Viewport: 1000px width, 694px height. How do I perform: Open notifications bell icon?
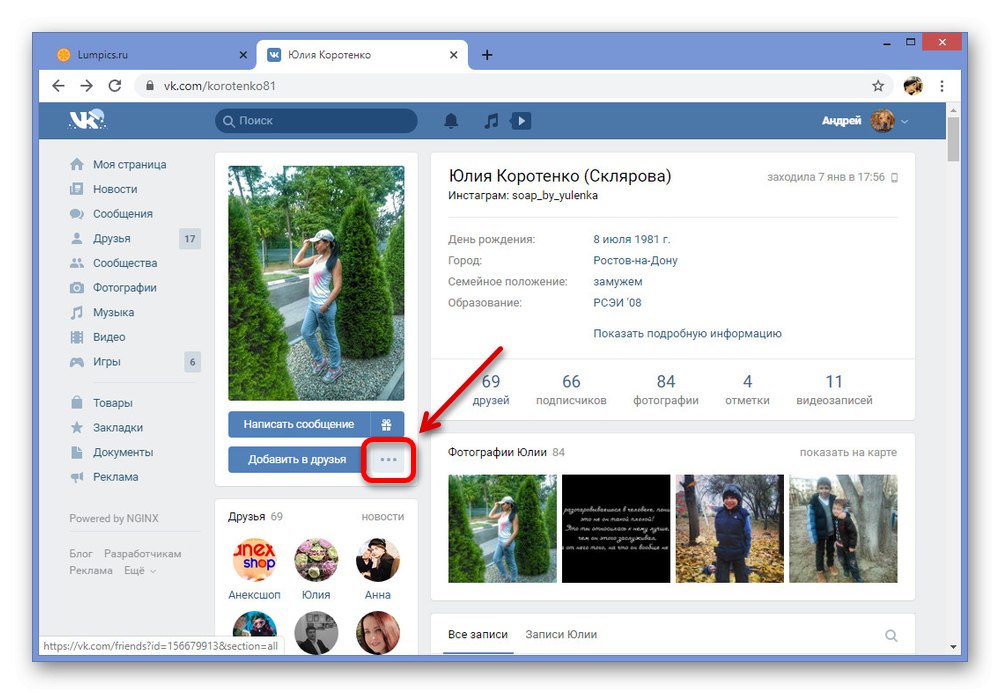click(x=451, y=121)
